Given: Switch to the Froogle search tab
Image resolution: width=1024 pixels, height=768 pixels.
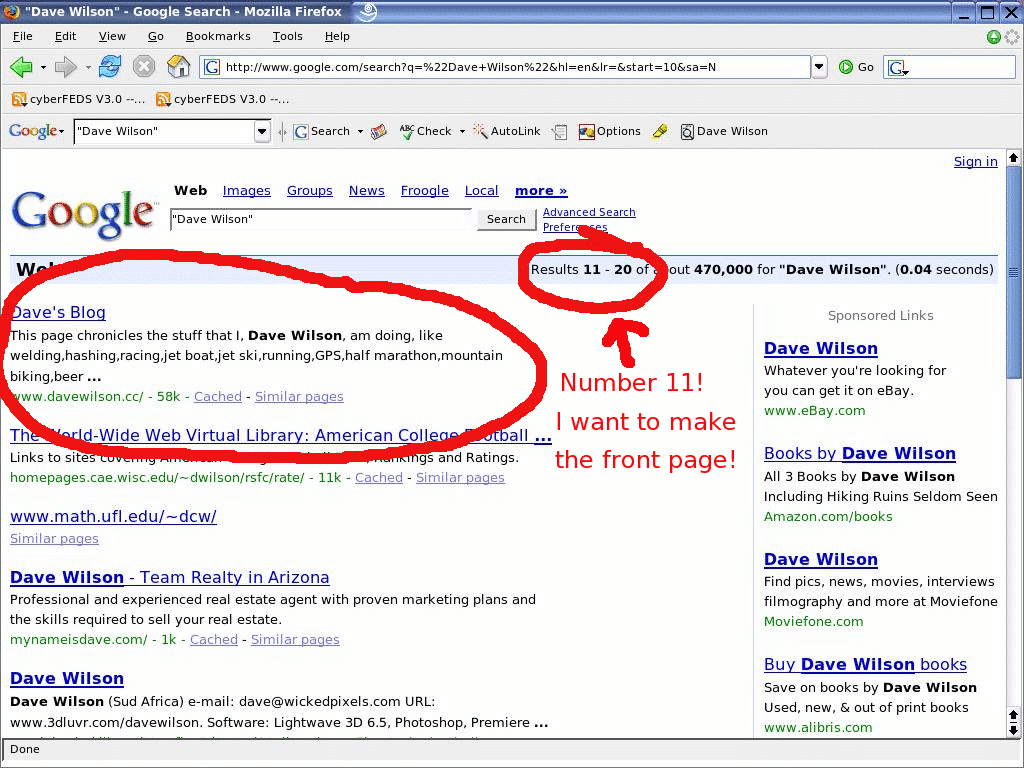Looking at the screenshot, I should (424, 191).
